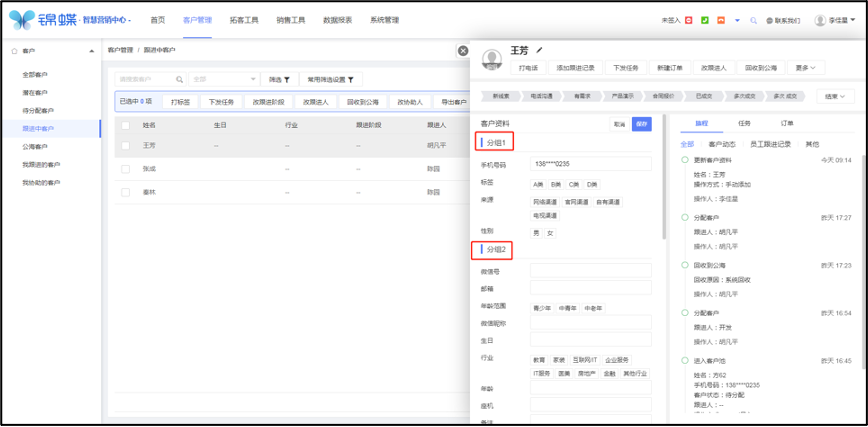The height and width of the screenshot is (427, 868).
Task: Click the 客户管理 breadcrumb link
Action: tap(121, 50)
